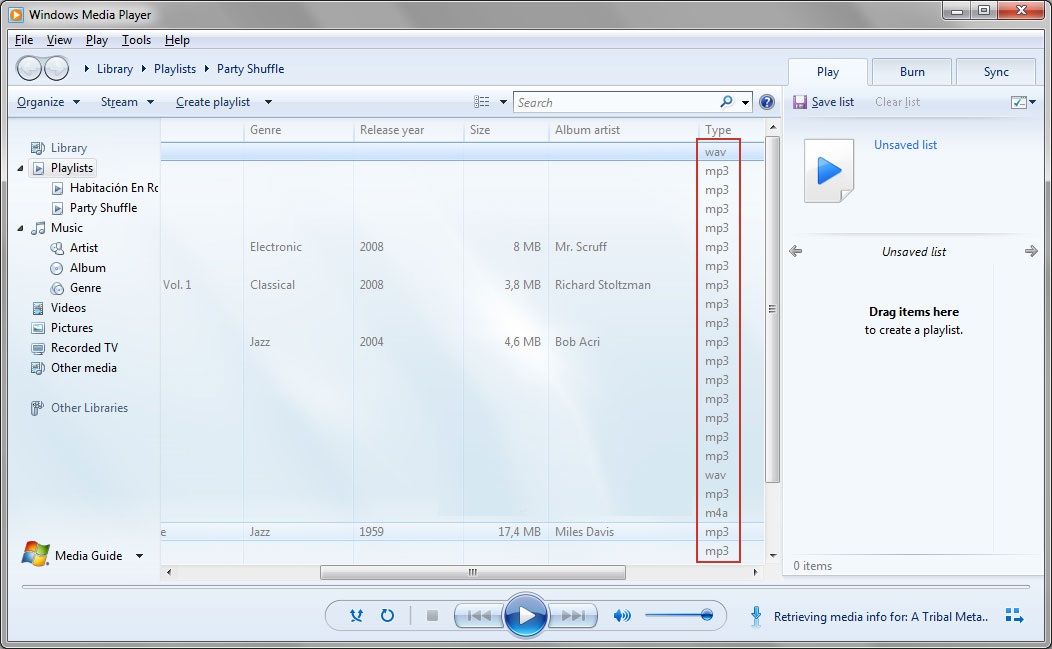Toggle repeat mode
The height and width of the screenshot is (649, 1052).
pos(387,615)
